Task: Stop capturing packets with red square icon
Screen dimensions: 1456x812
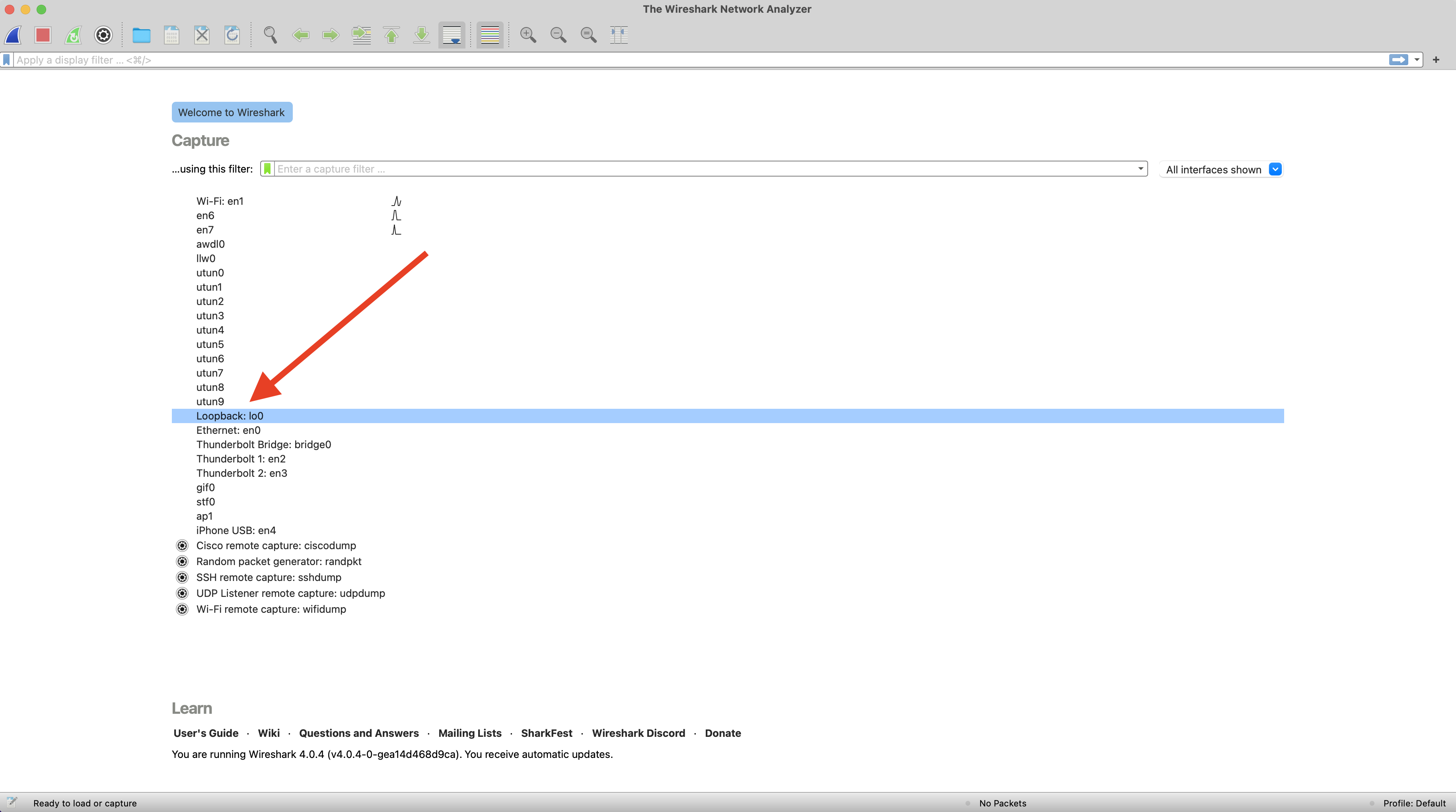Action: [x=43, y=35]
